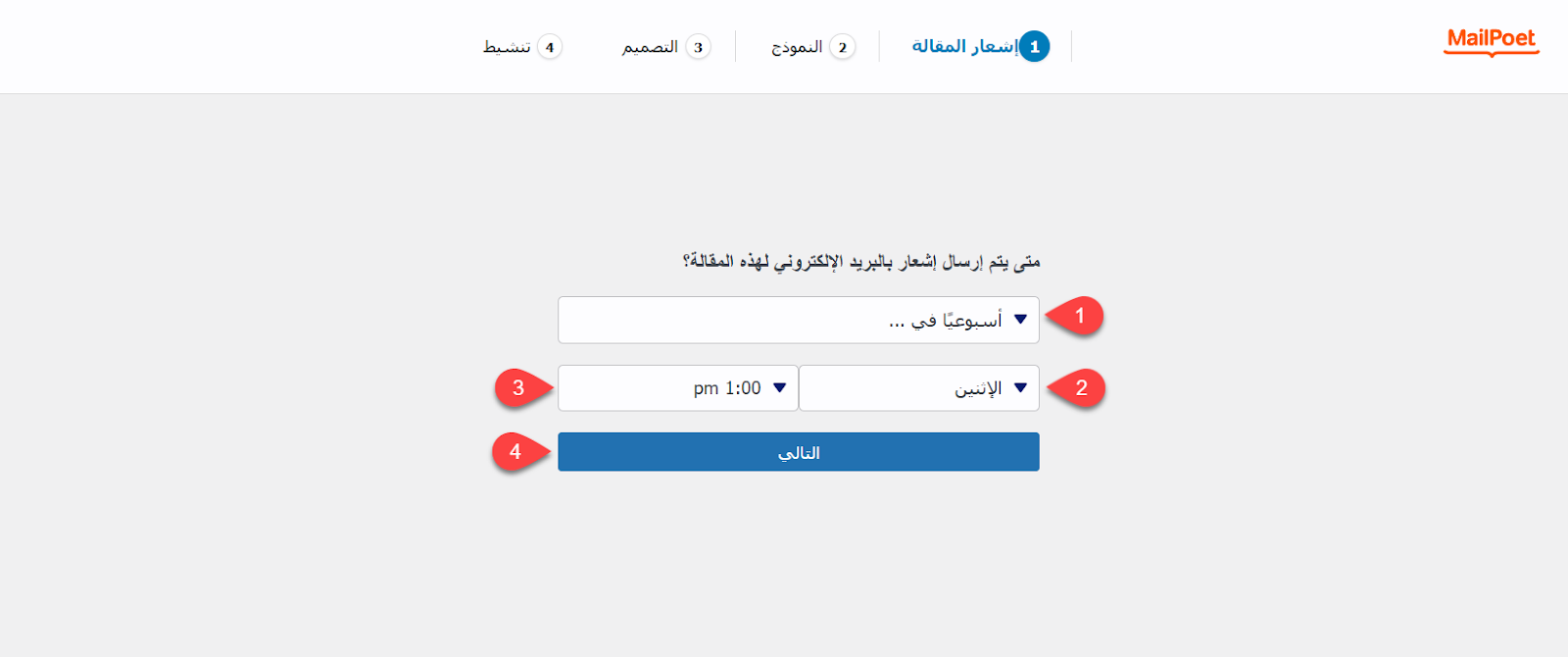Click the arrow beside "الإثنين" day selector
Image resolution: width=1568 pixels, height=657 pixels.
tap(1020, 388)
